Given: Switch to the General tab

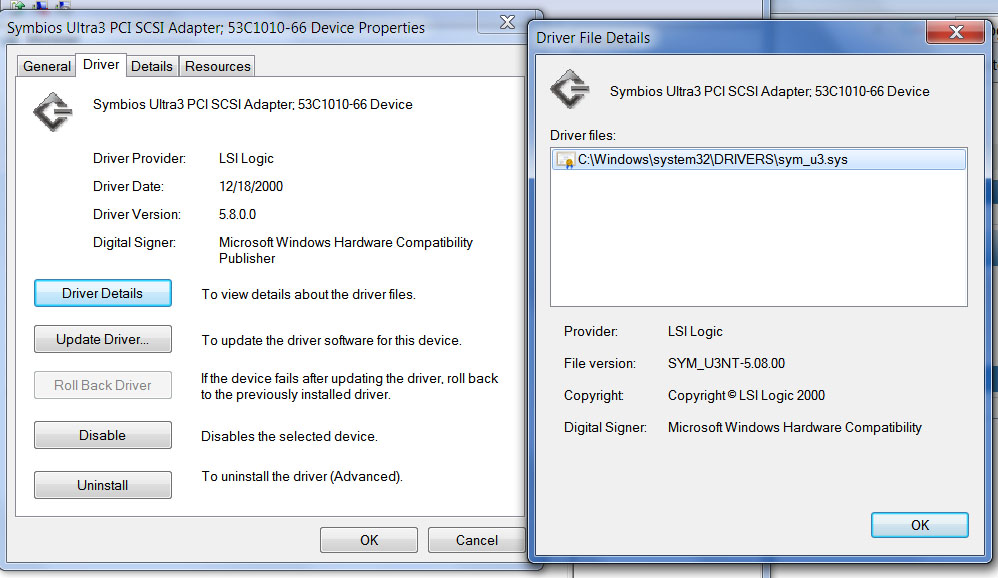Looking at the screenshot, I should point(46,66).
